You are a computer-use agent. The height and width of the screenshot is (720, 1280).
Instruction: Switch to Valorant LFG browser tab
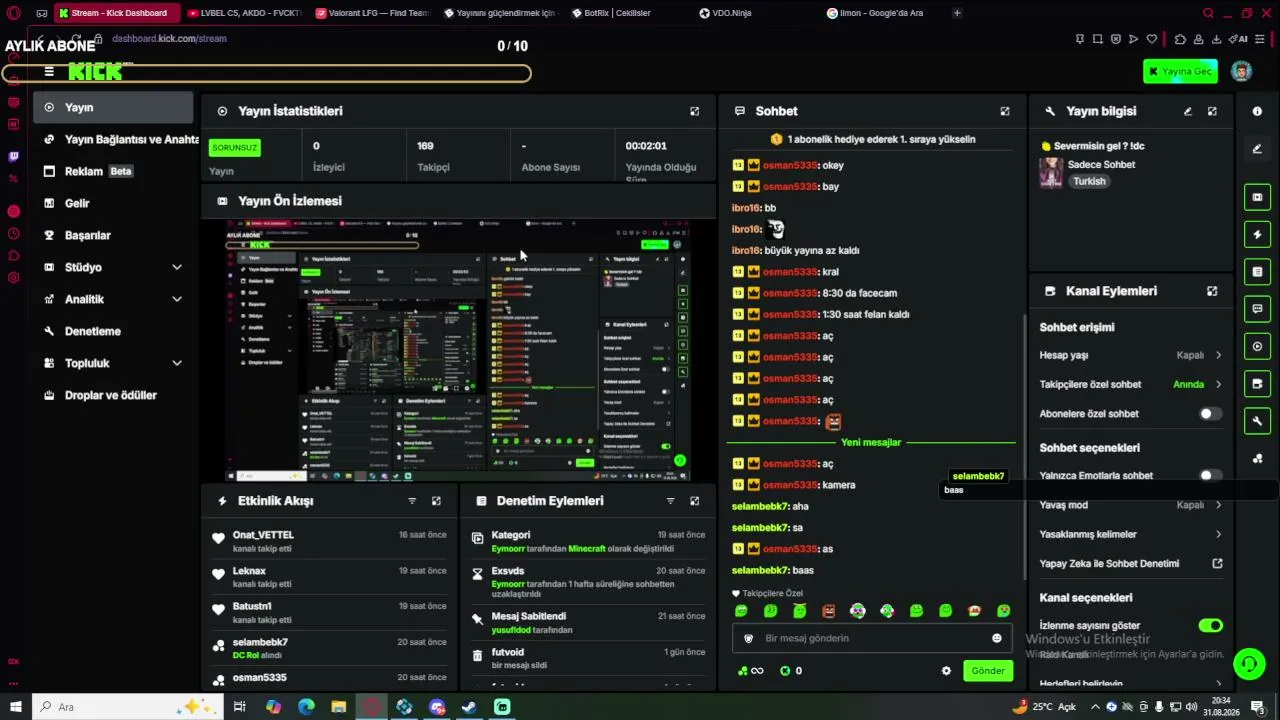(372, 13)
